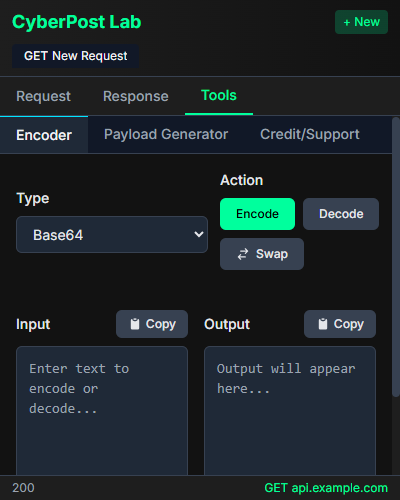400x500 pixels.
Task: Click the Action label
Action: [x=242, y=180]
